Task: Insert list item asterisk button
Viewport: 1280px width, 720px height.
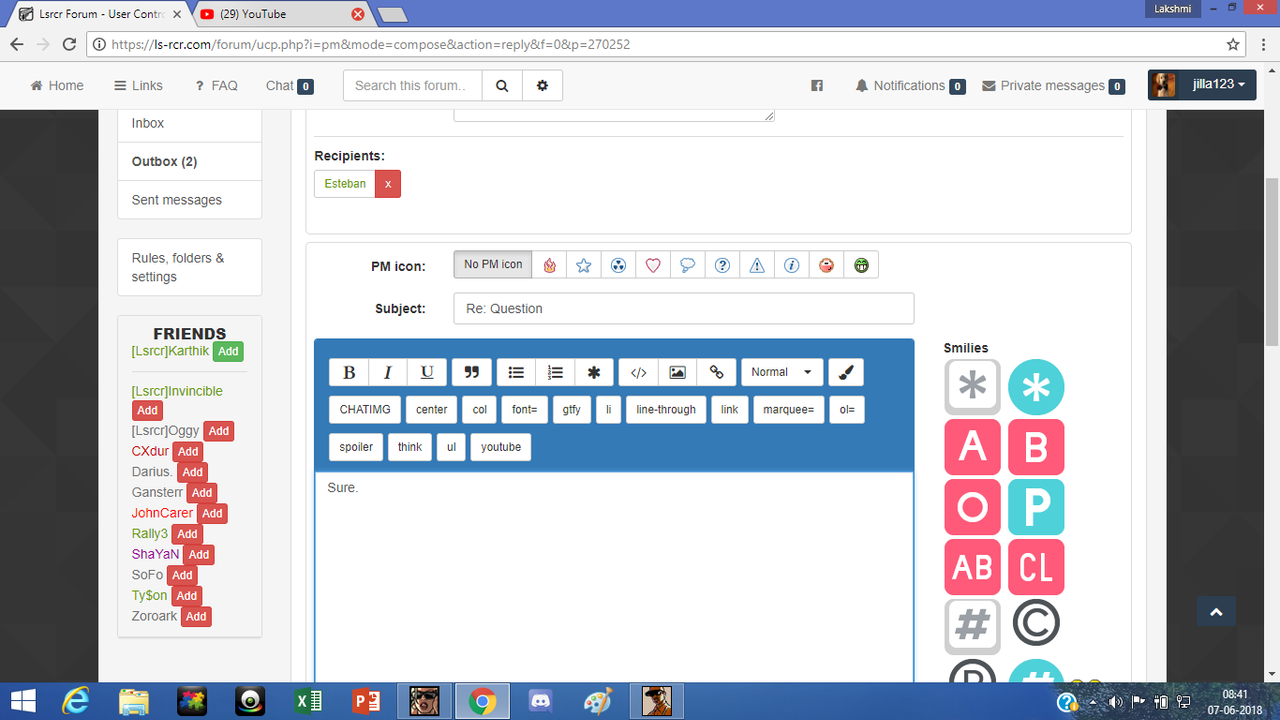Action: point(594,372)
